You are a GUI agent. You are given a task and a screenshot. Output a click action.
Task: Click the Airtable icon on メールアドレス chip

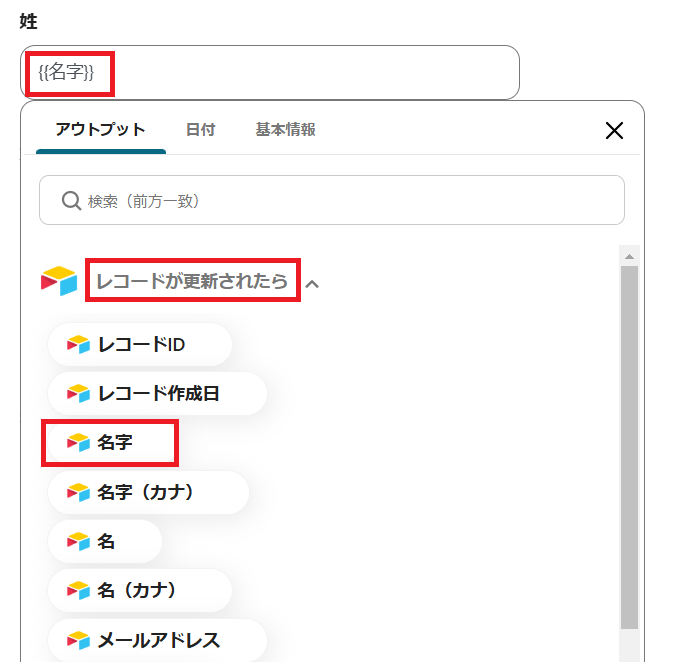coord(78,640)
